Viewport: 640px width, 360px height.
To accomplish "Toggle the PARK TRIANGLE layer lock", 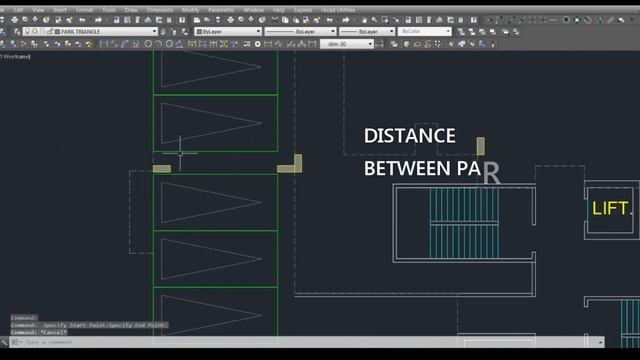I will 50,31.
